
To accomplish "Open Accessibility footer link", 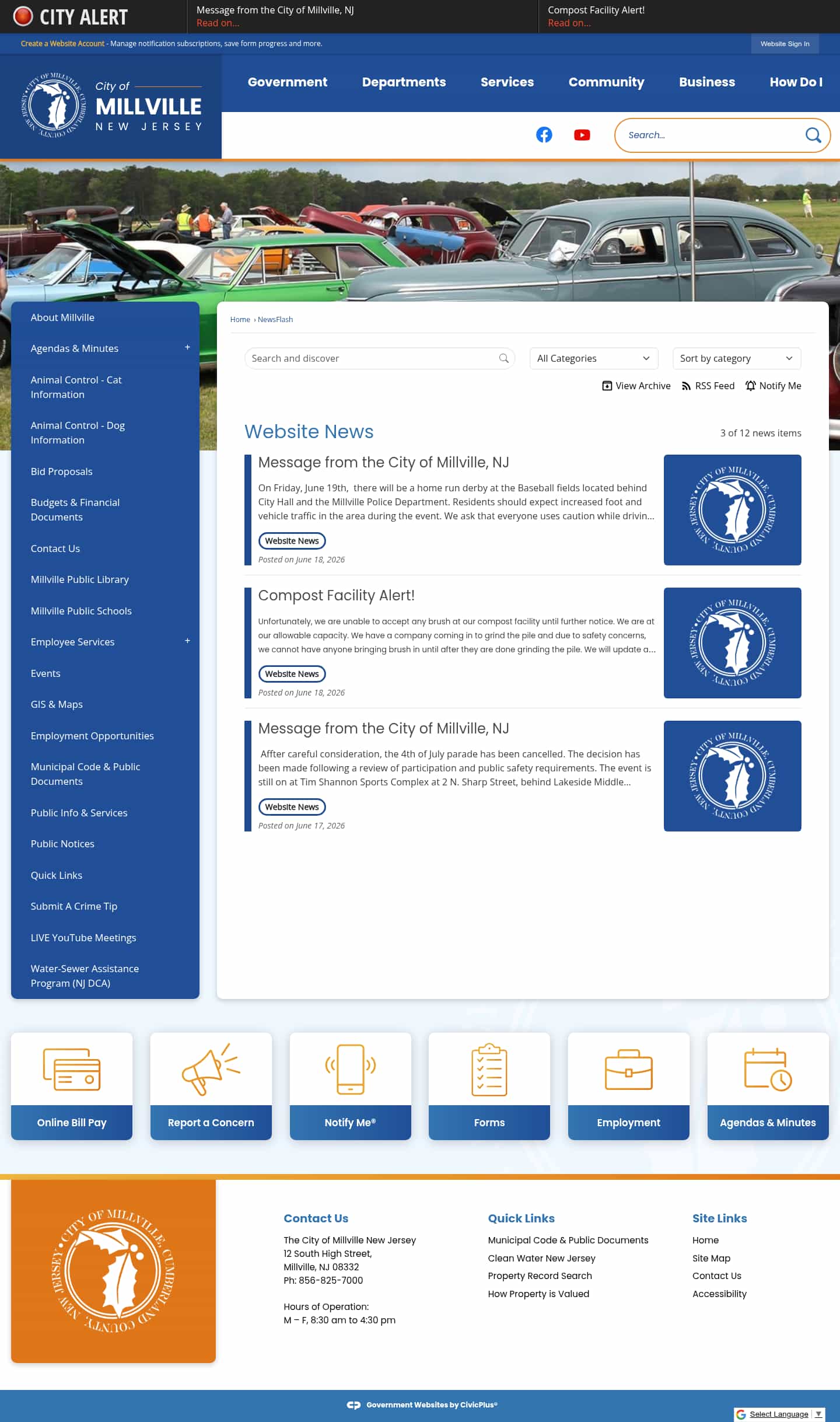I will [719, 1294].
